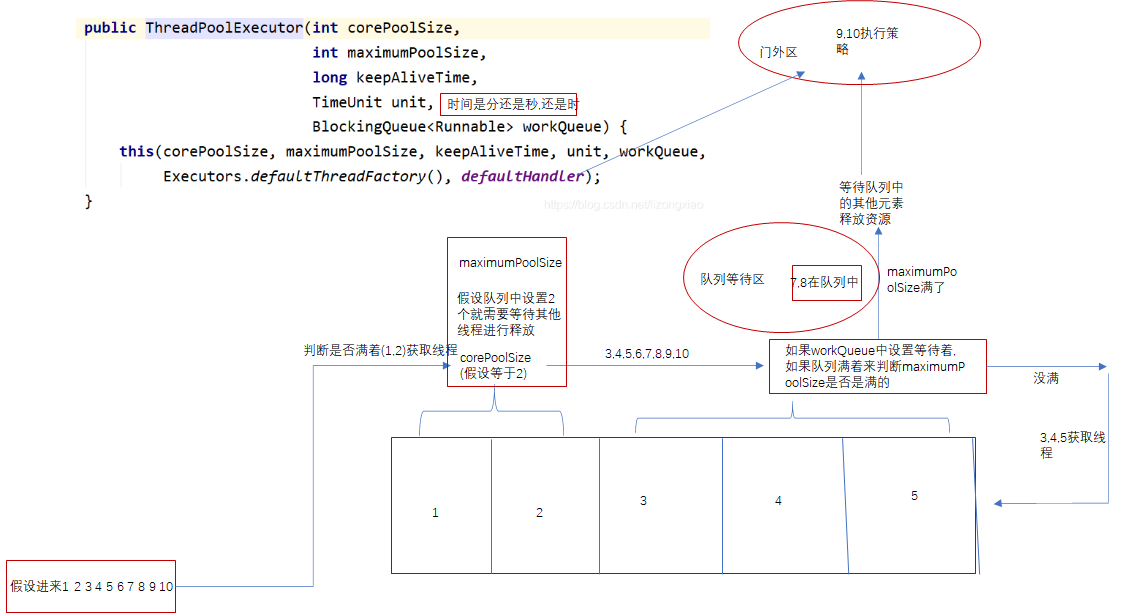Viewport: 1127px width, 613px height.
Task: Select the 3,4,5获取线程 label
Action: 1072,445
